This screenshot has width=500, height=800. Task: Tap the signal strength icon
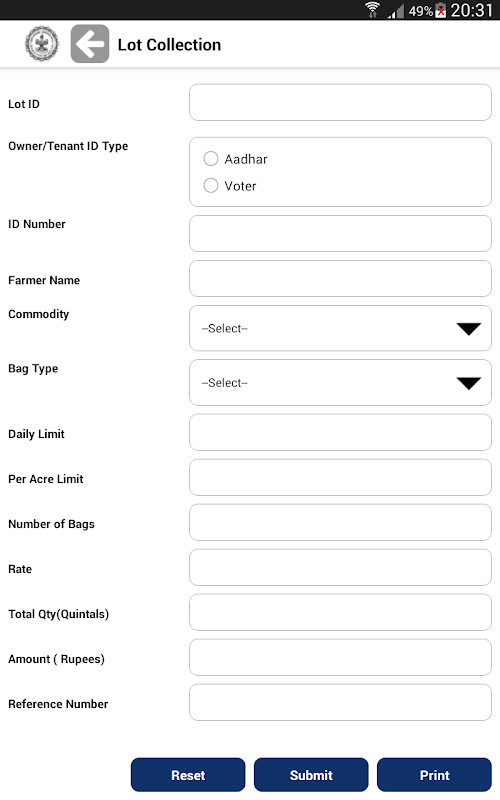[396, 11]
